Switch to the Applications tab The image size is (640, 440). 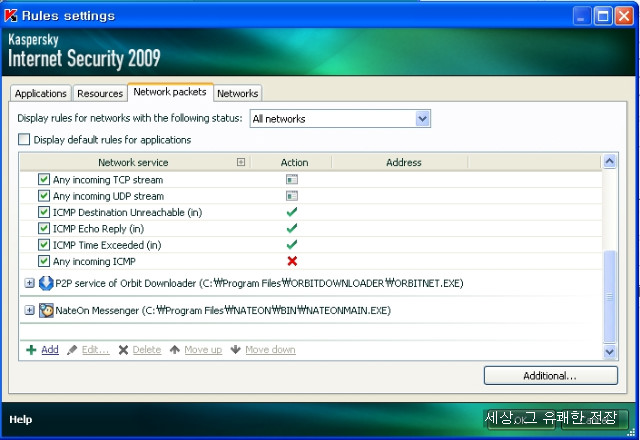click(40, 93)
